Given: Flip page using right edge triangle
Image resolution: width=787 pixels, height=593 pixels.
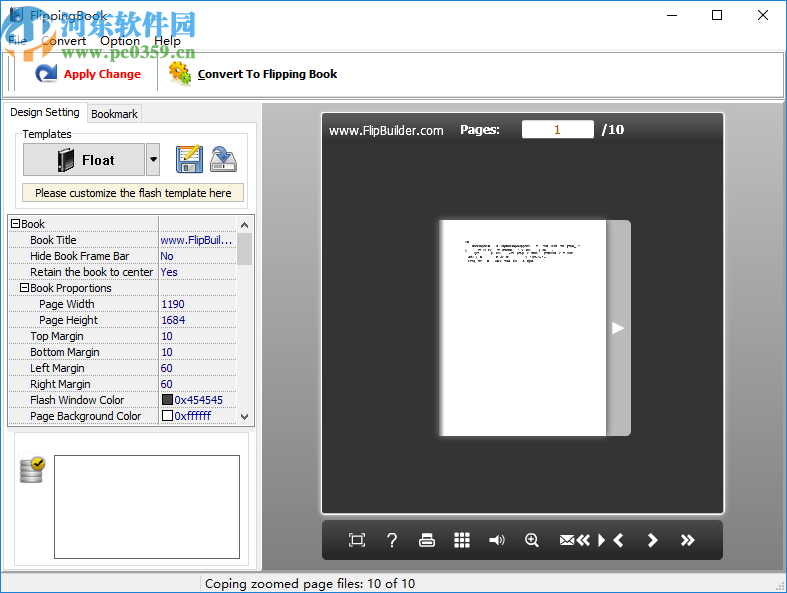Looking at the screenshot, I should (618, 328).
